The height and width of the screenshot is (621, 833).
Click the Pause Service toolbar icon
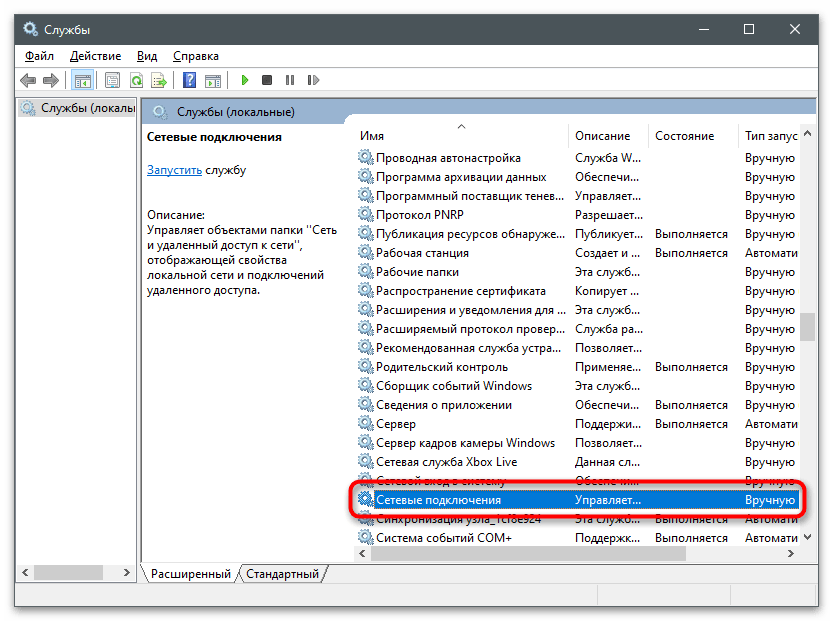pos(290,80)
